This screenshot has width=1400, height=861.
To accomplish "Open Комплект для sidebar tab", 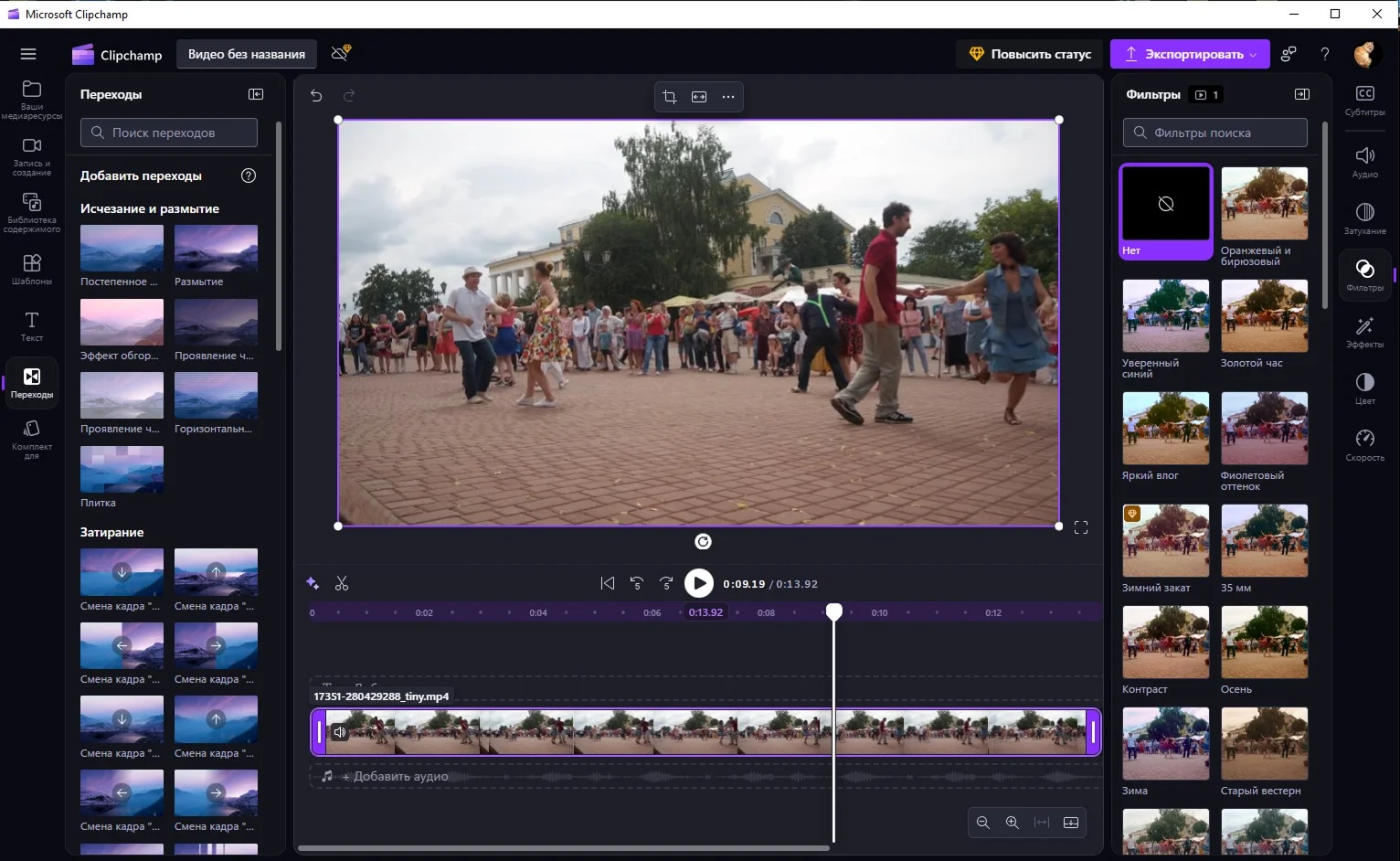I will [x=32, y=439].
